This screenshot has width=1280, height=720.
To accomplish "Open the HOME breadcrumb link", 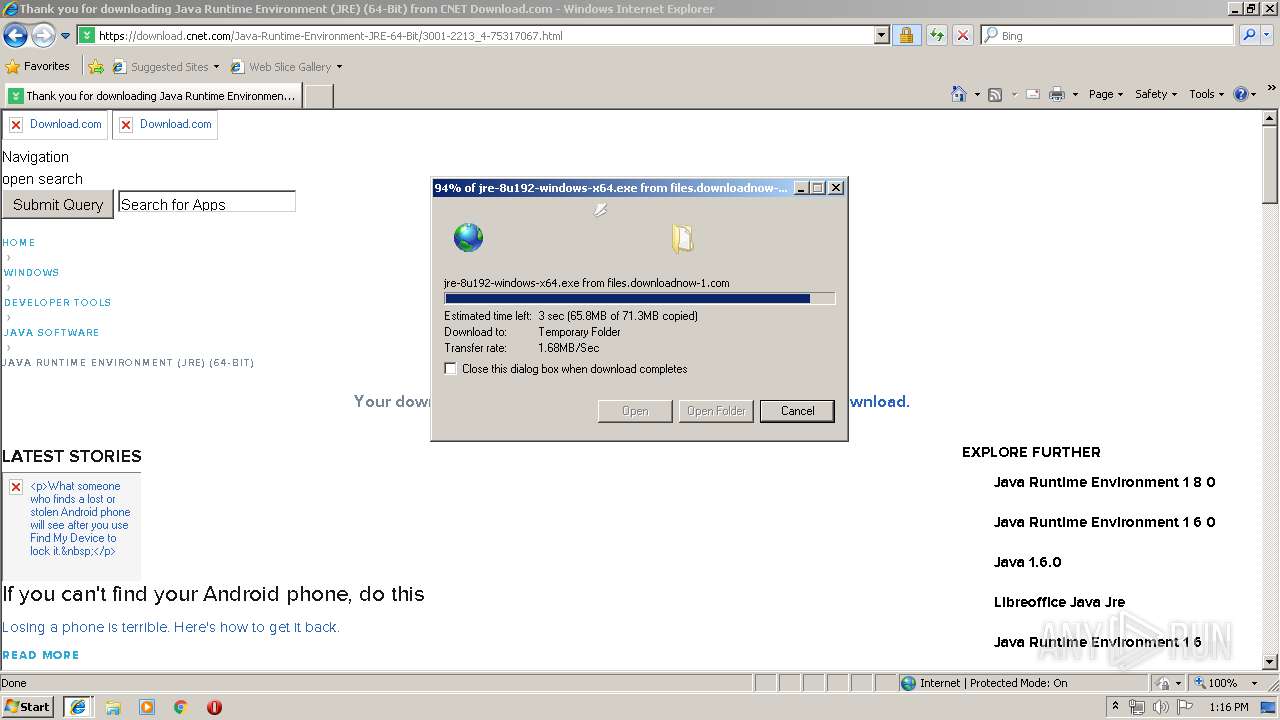I will coord(19,242).
